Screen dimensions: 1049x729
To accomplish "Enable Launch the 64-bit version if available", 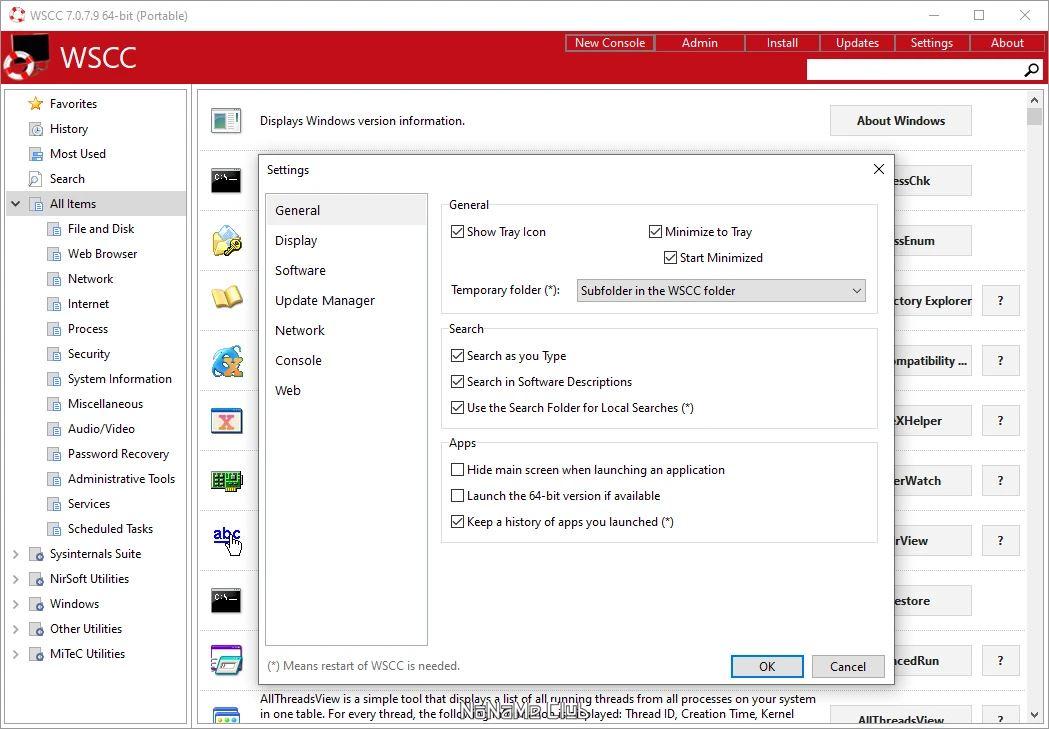I will point(458,496).
